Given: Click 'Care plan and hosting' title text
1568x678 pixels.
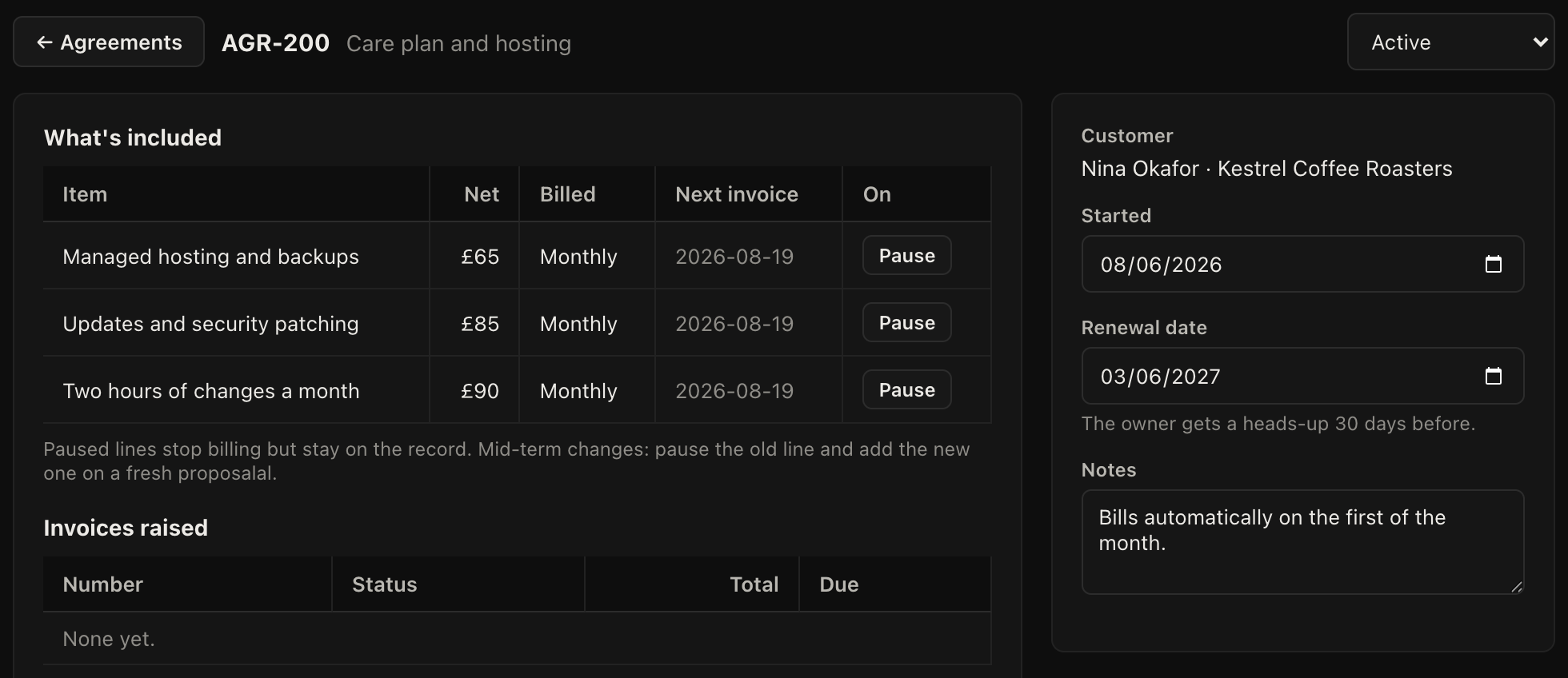Looking at the screenshot, I should click(458, 43).
